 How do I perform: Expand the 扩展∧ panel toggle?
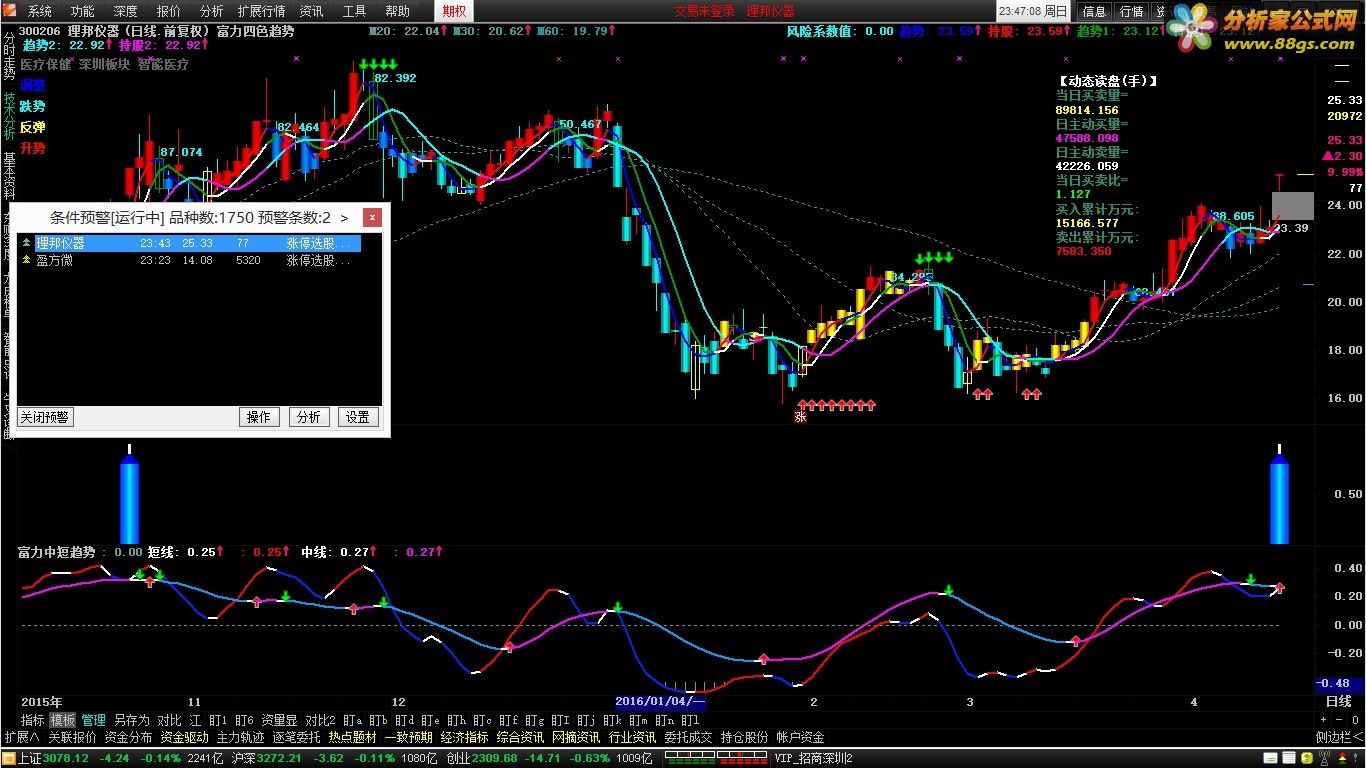coord(21,737)
